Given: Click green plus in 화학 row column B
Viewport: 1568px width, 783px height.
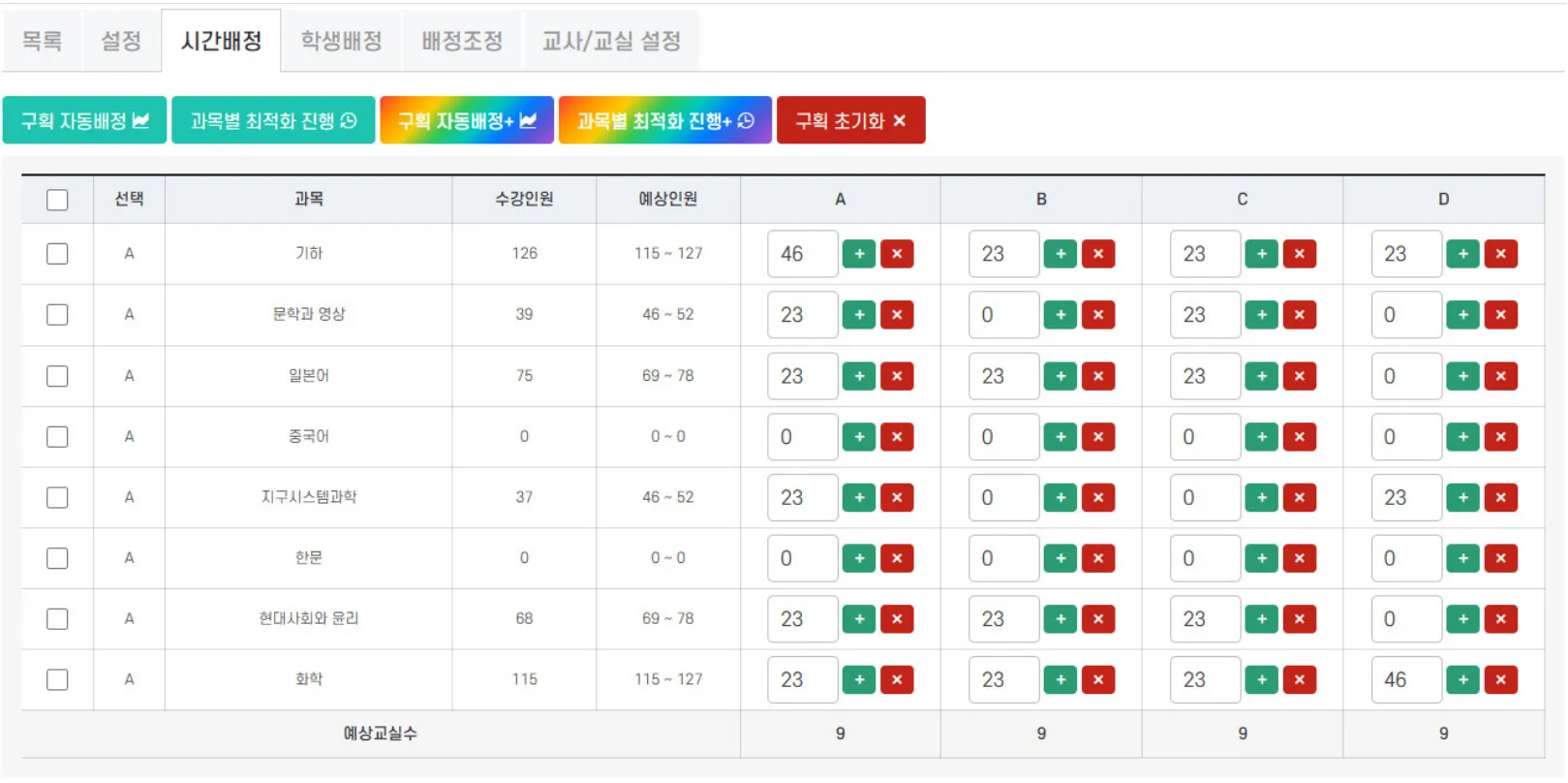Looking at the screenshot, I should click(x=1061, y=680).
